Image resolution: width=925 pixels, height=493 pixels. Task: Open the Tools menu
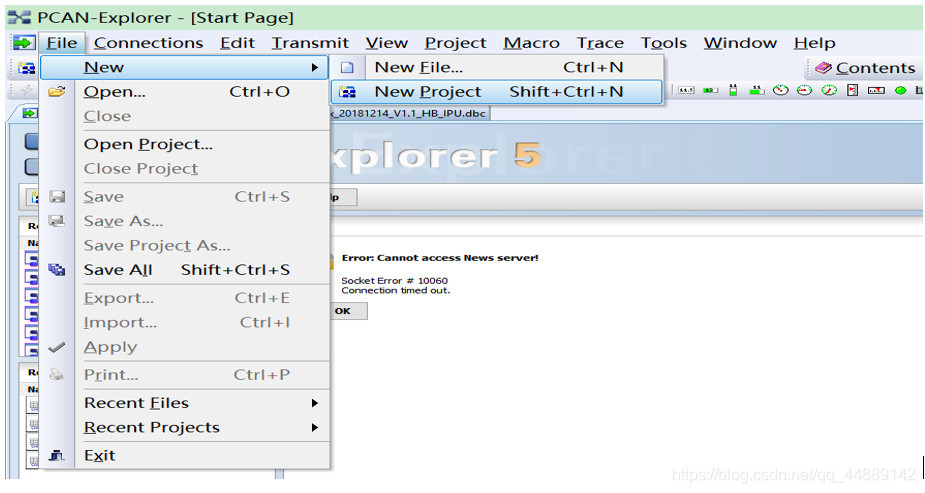tap(664, 42)
